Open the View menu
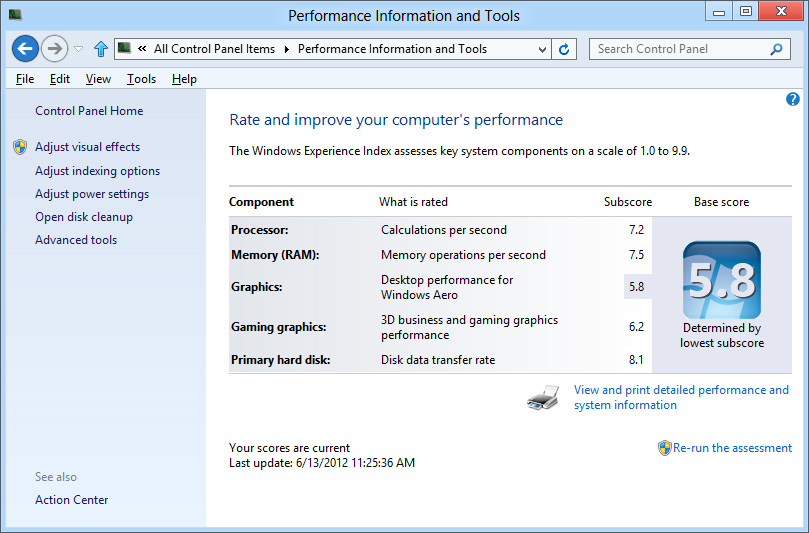This screenshot has height=533, width=809. point(98,79)
